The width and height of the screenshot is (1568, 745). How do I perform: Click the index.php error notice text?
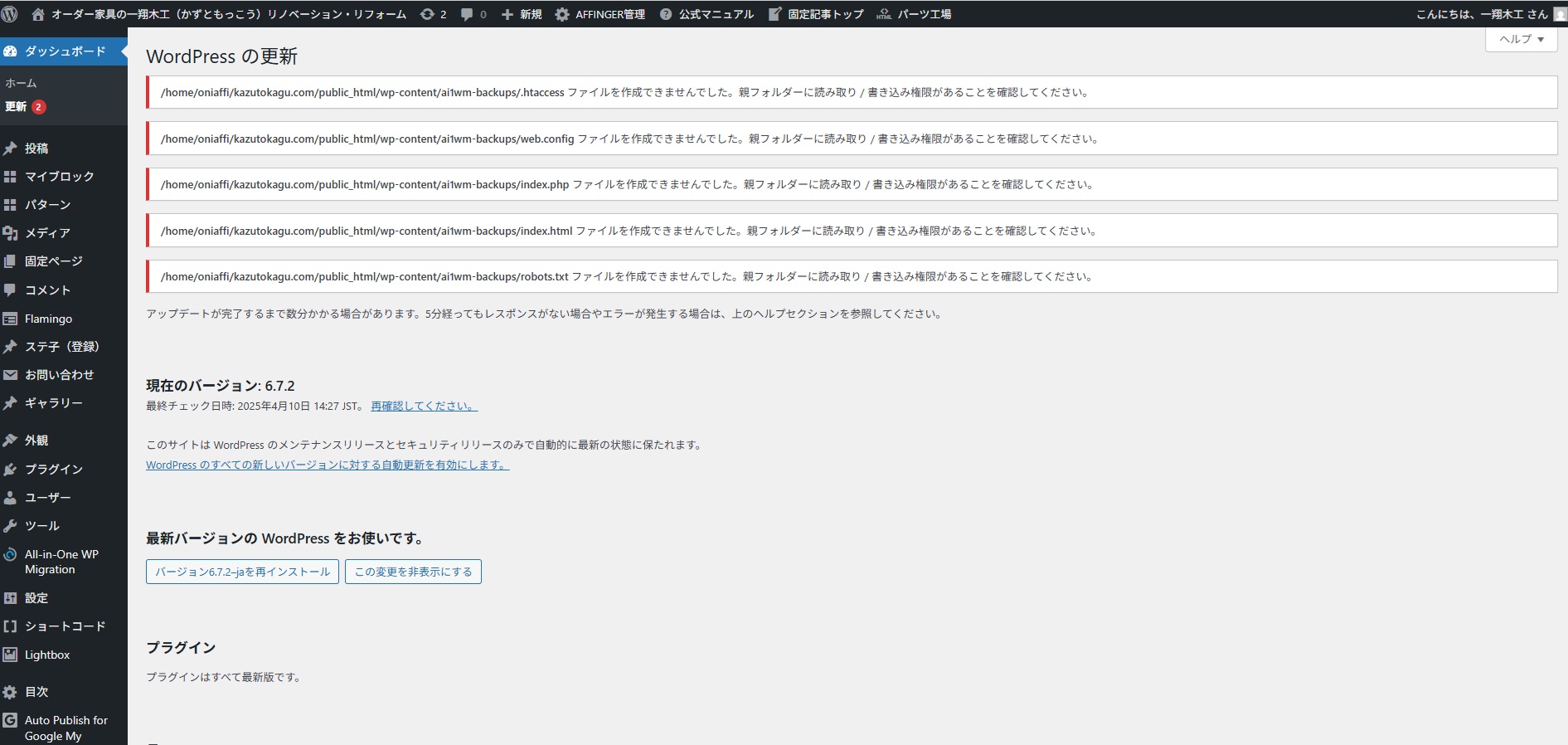point(627,184)
